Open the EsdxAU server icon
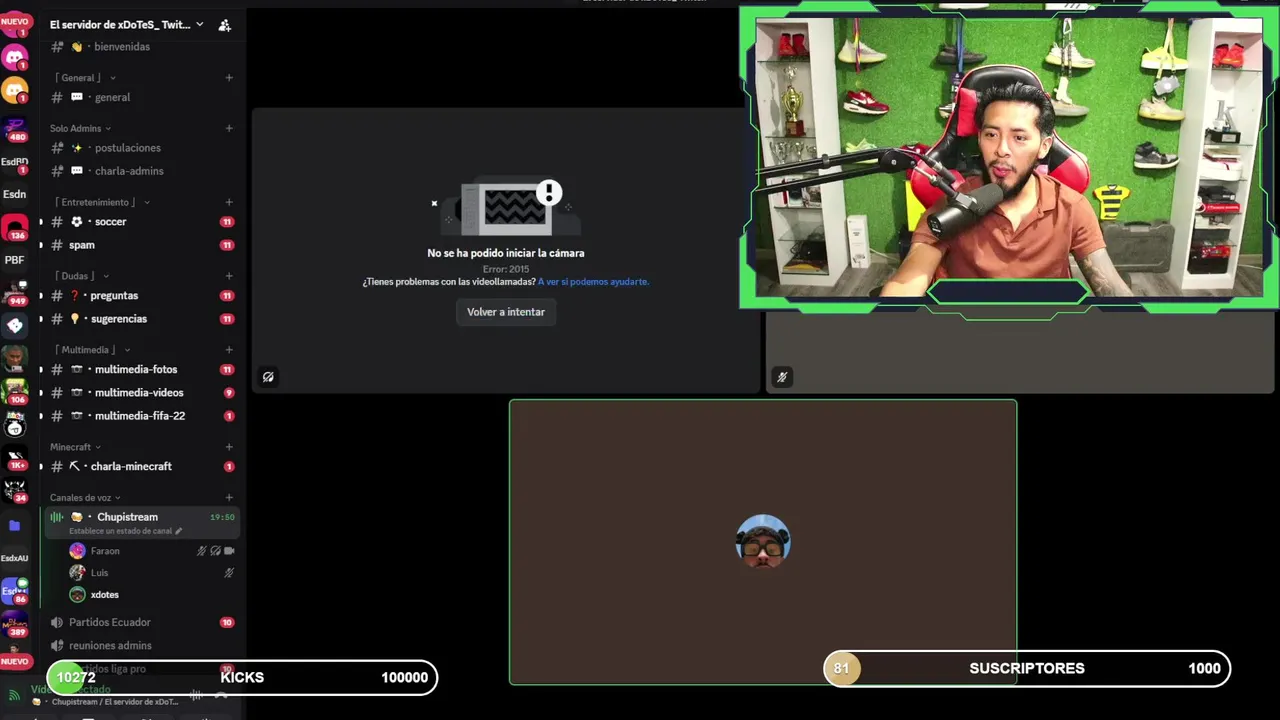This screenshot has height=720, width=1280. coord(15,558)
